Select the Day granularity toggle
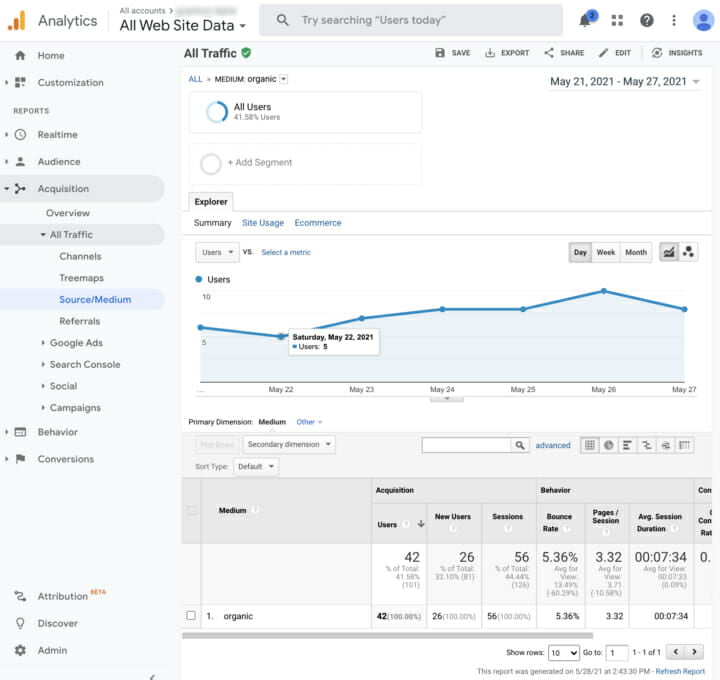720x680 pixels. click(580, 252)
